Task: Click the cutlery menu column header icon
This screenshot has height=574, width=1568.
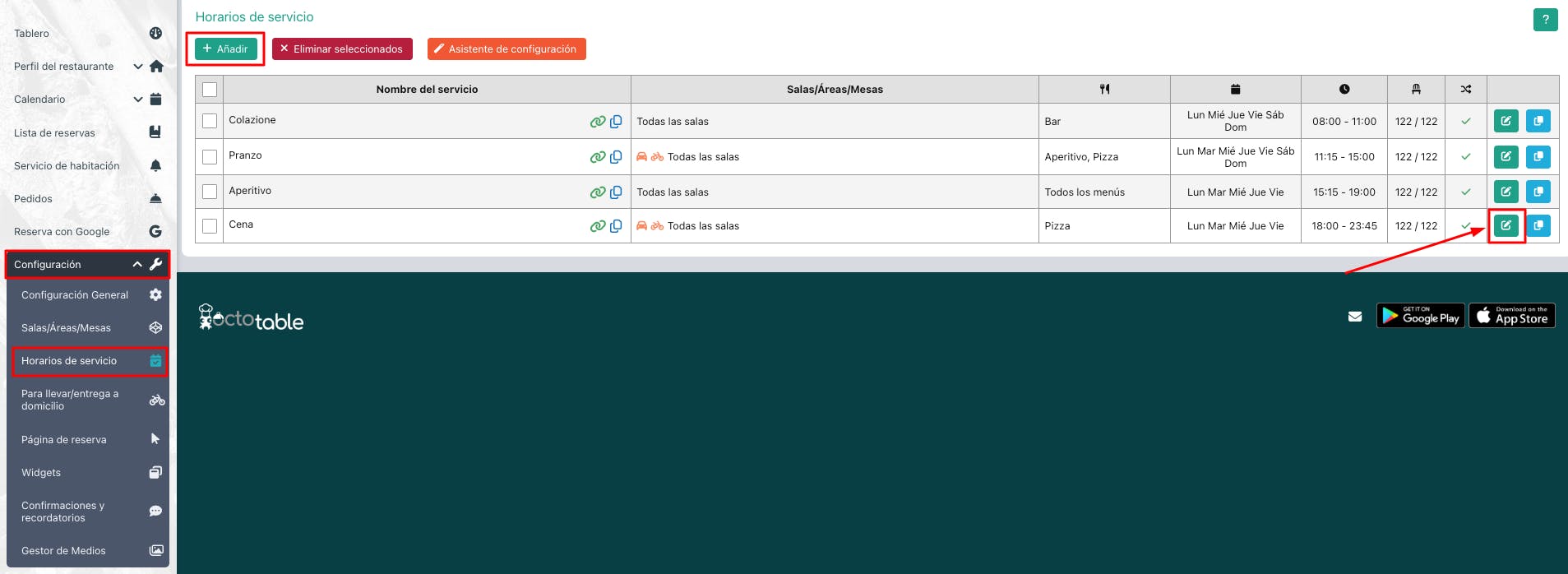Action: (x=1104, y=89)
